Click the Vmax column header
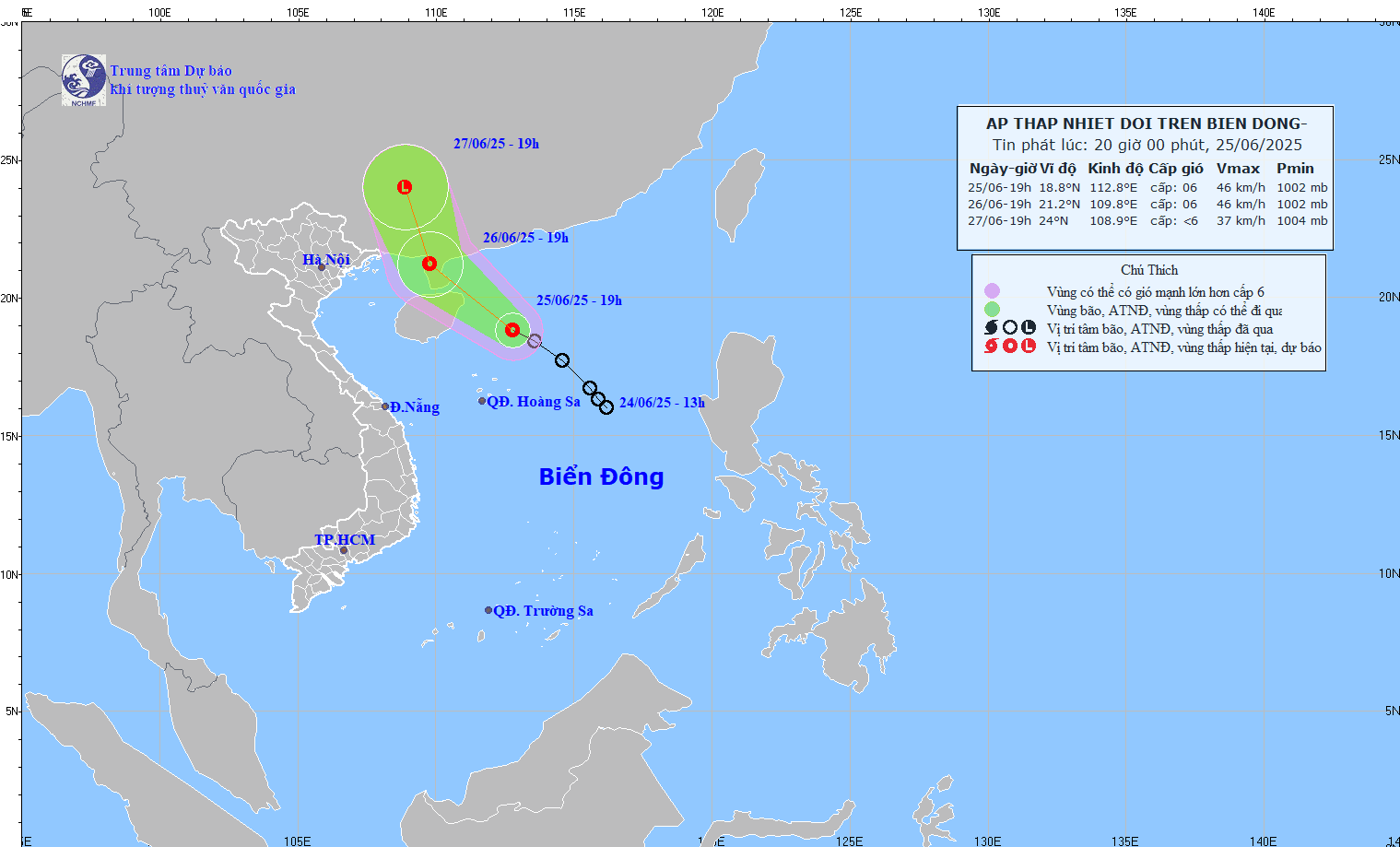 coord(1237,168)
